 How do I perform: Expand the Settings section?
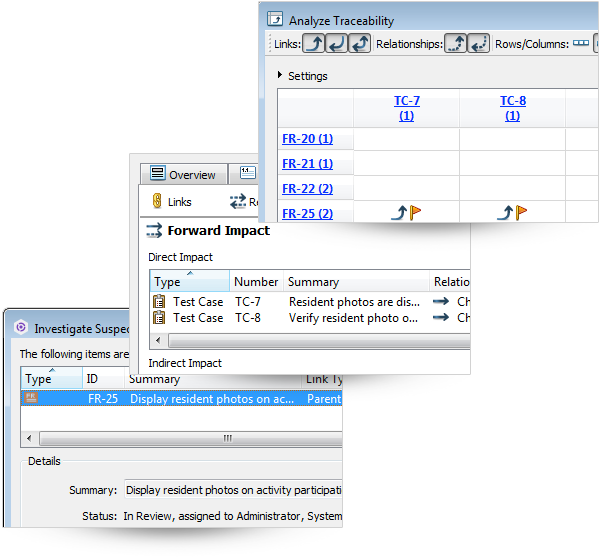280,75
